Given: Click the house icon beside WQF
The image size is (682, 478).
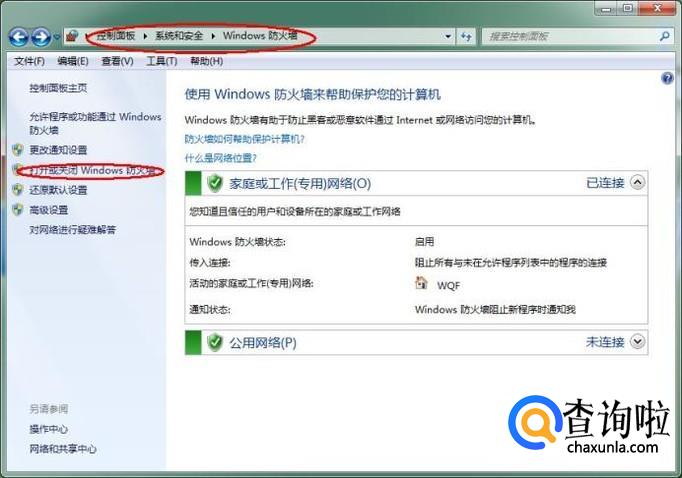Looking at the screenshot, I should coord(421,283).
